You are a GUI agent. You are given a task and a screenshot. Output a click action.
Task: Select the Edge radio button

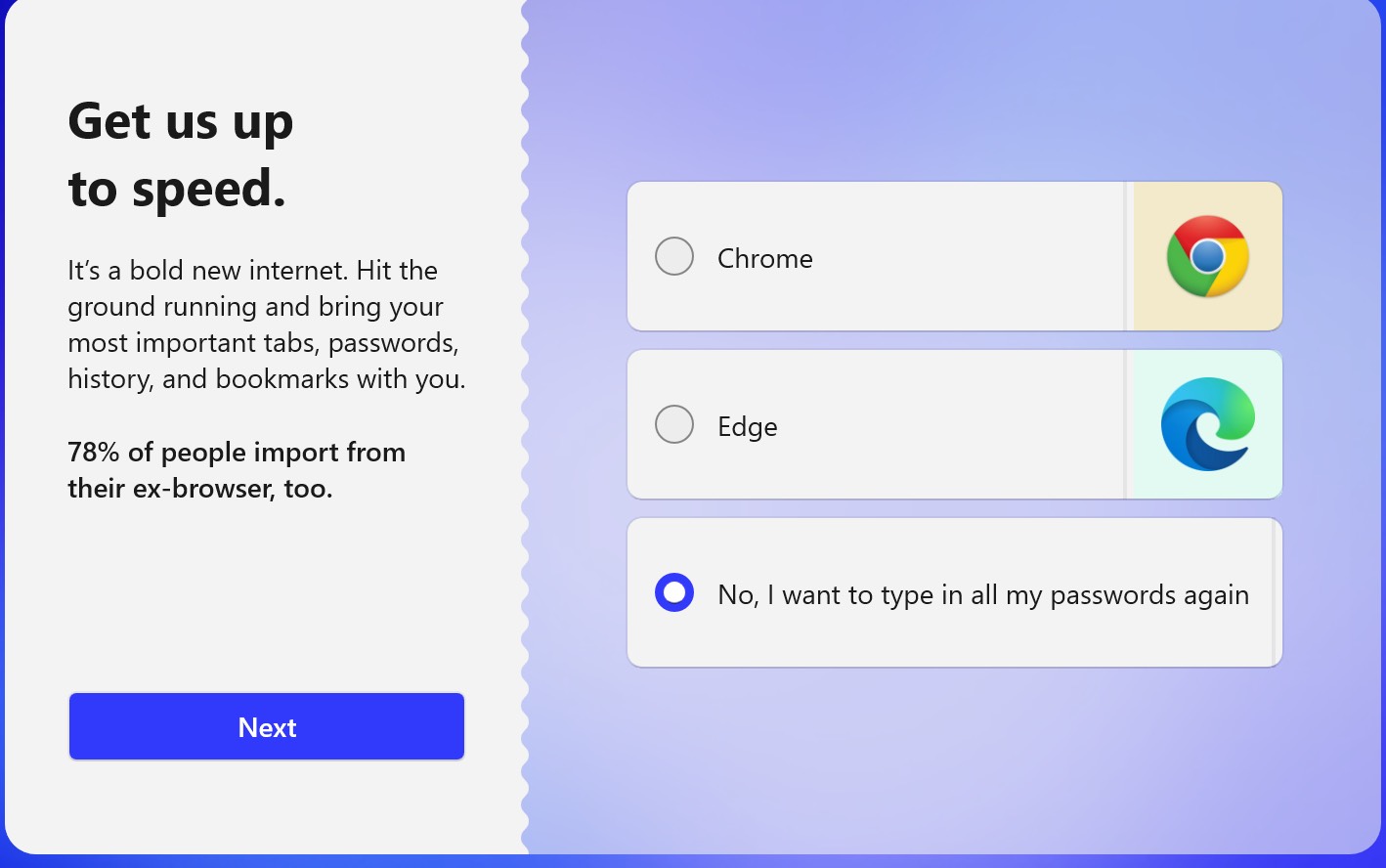[x=674, y=424]
